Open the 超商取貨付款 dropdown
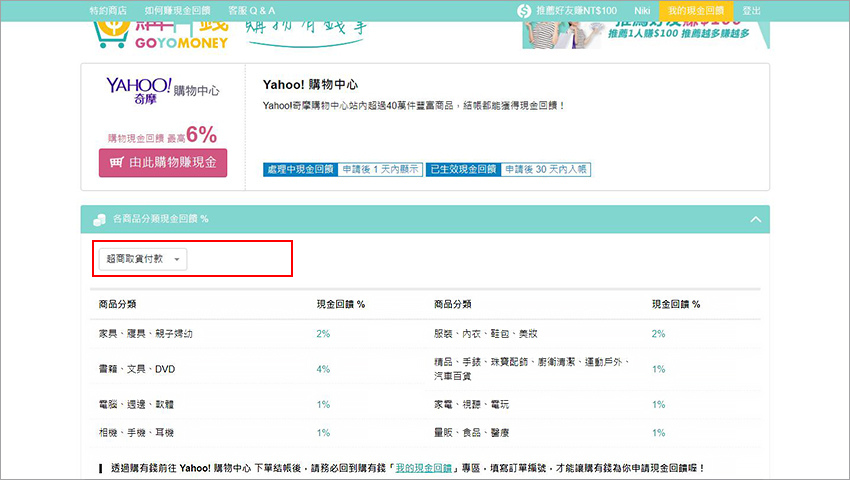 (143, 259)
